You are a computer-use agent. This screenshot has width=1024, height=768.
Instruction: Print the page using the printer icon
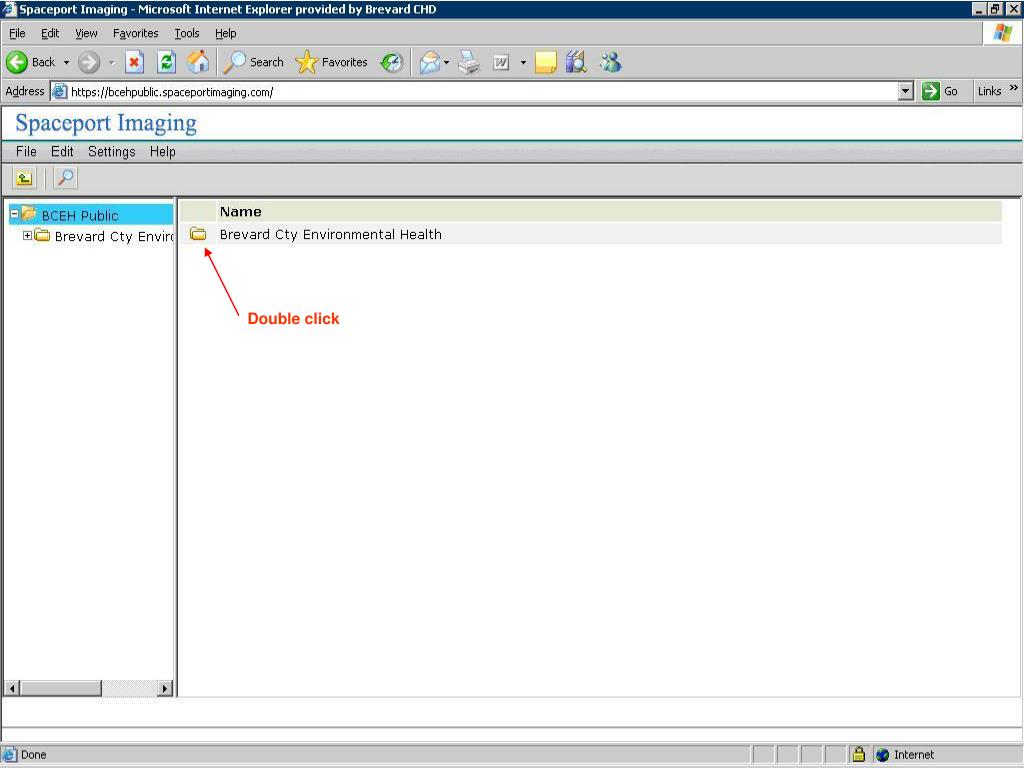pyautogui.click(x=469, y=63)
